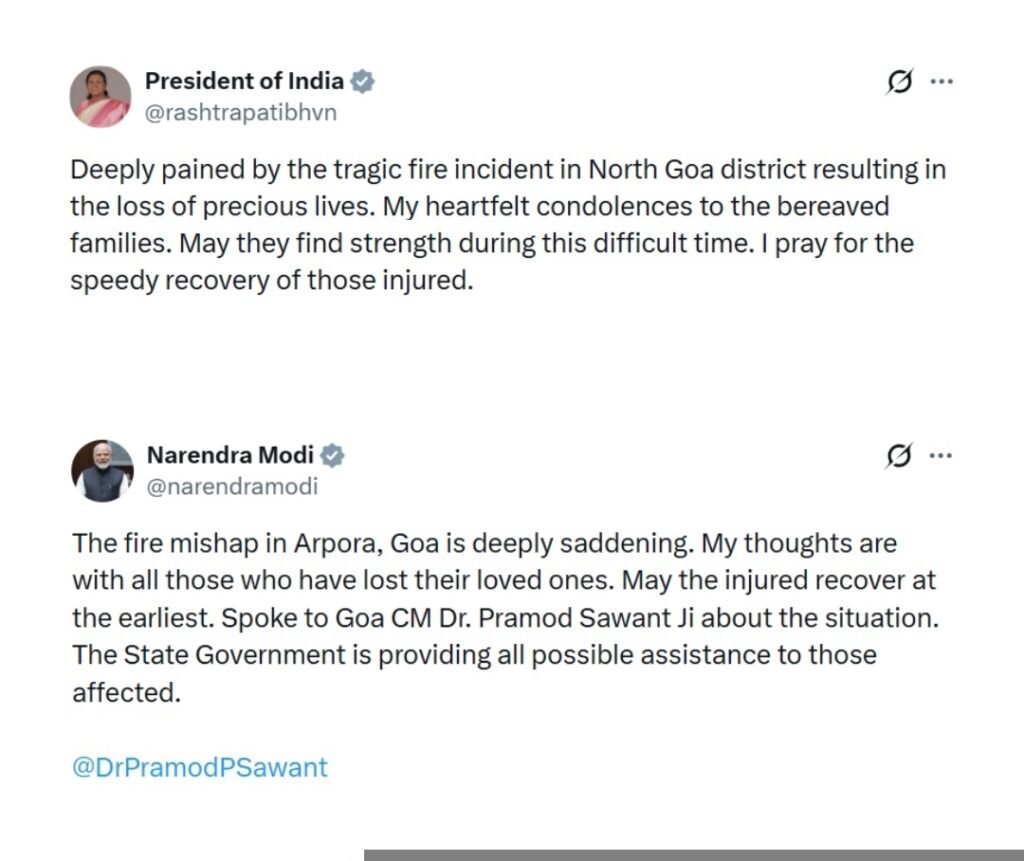1024x861 pixels.
Task: Click Narendra Modi's verified checkmark badge
Action: (333, 456)
